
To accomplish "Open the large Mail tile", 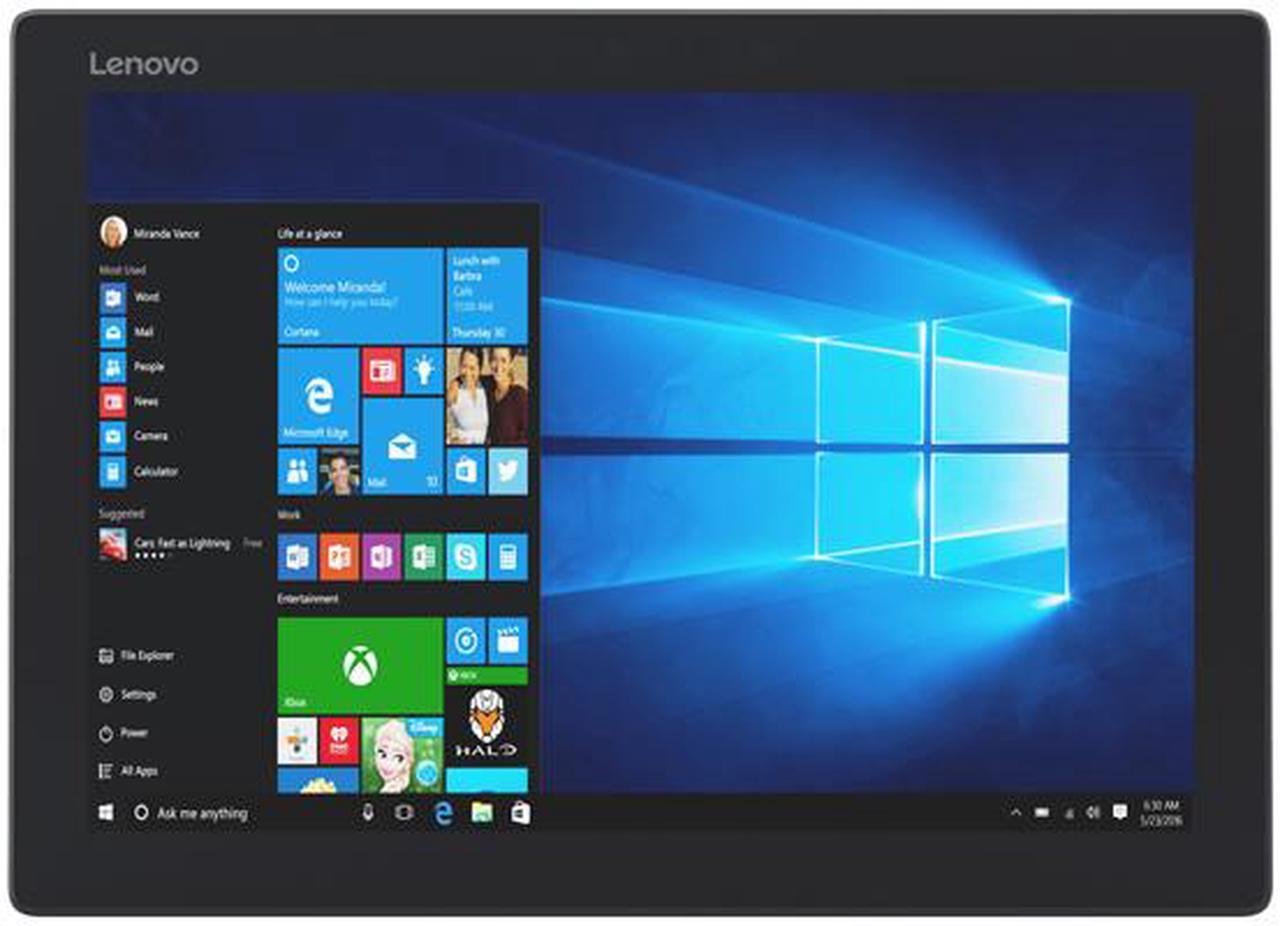I will coord(403,446).
